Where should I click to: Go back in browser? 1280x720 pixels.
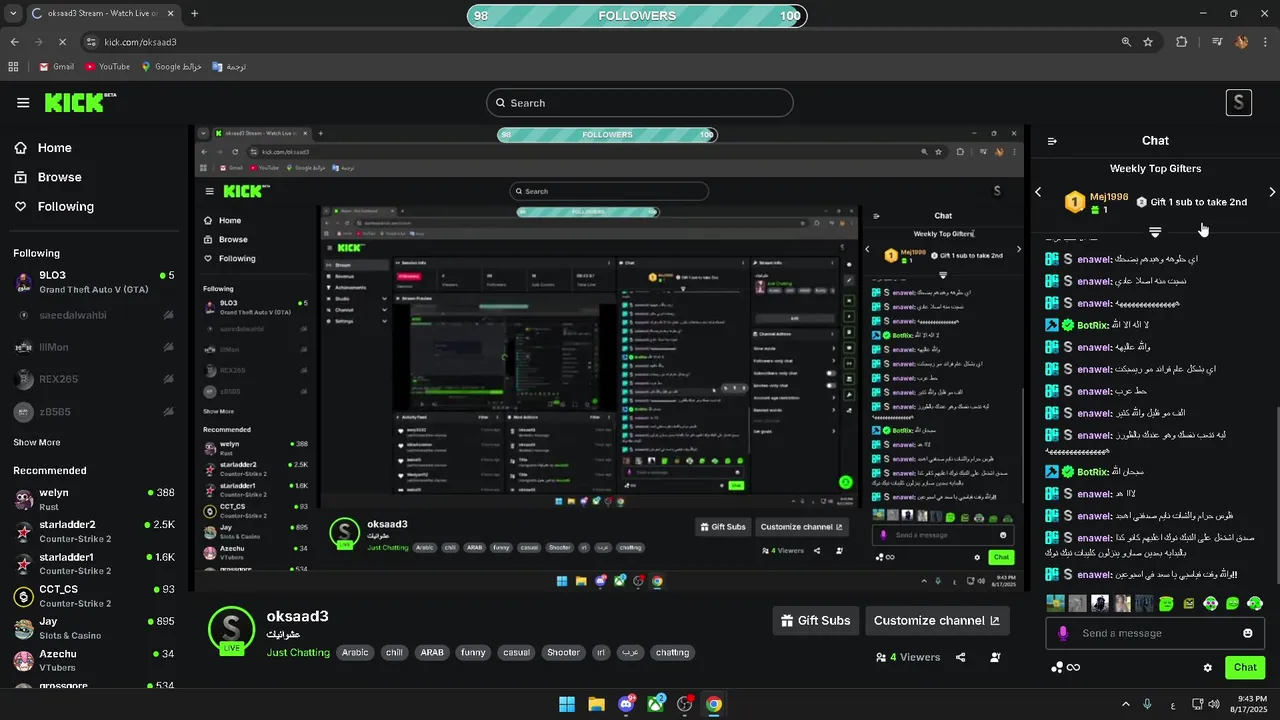click(14, 42)
